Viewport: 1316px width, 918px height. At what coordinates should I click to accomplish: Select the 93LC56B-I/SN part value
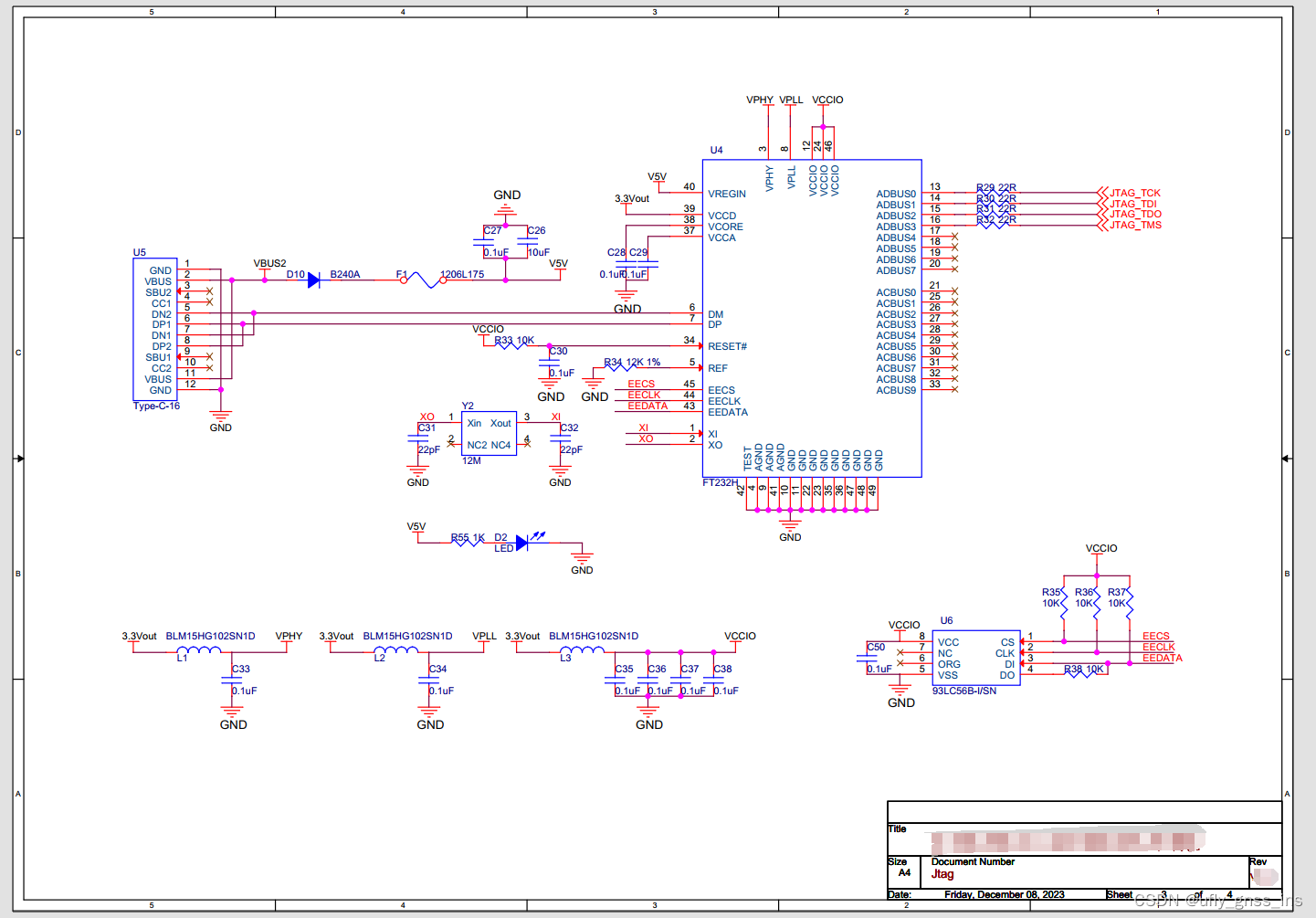coord(964,691)
